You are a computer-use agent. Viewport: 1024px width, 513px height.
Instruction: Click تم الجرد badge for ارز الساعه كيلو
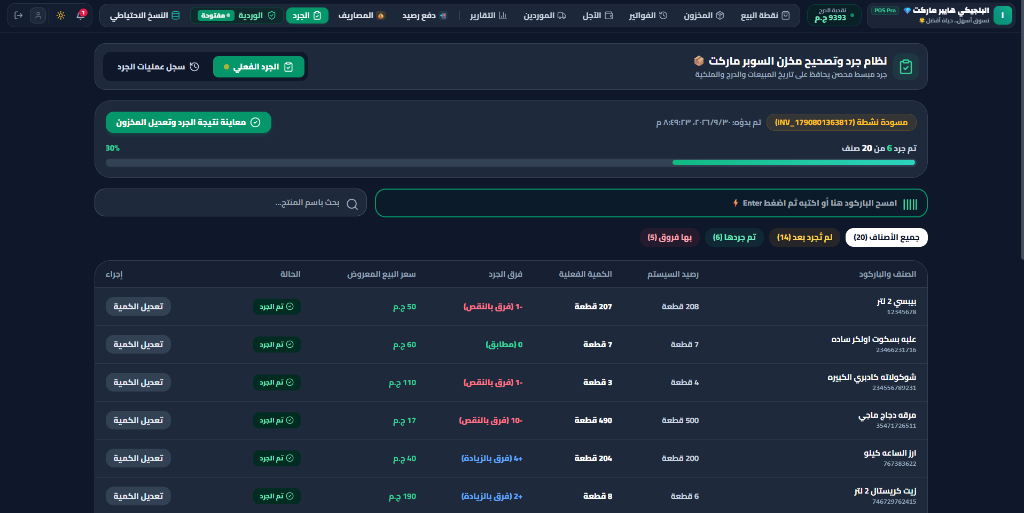click(x=277, y=458)
